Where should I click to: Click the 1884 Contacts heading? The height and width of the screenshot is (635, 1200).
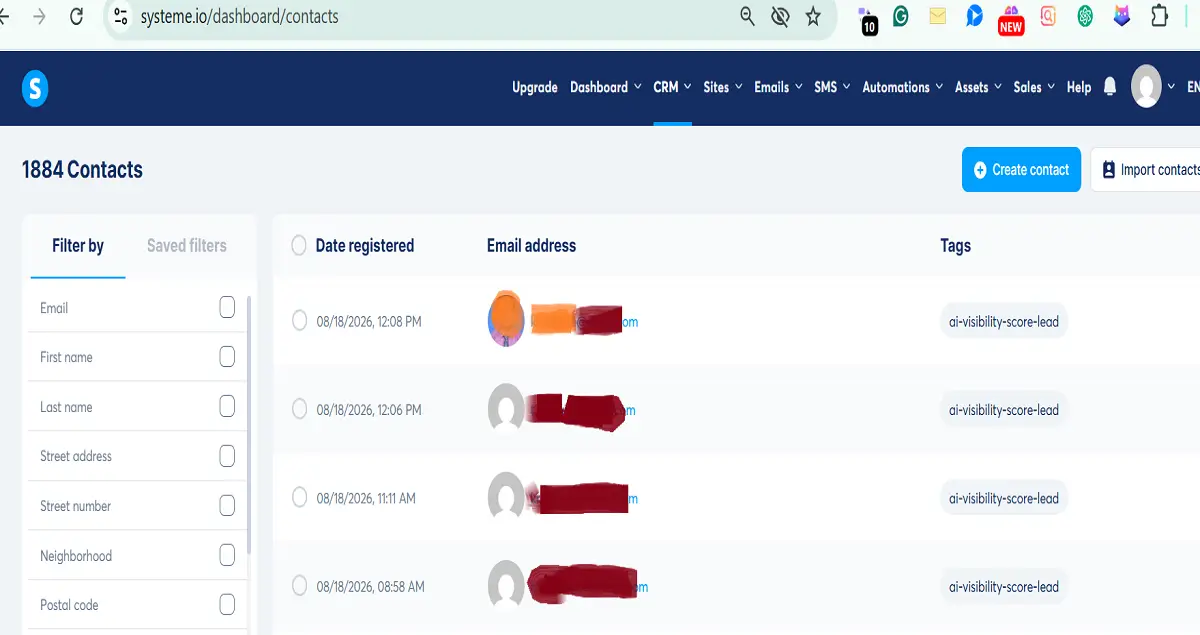[x=82, y=170]
